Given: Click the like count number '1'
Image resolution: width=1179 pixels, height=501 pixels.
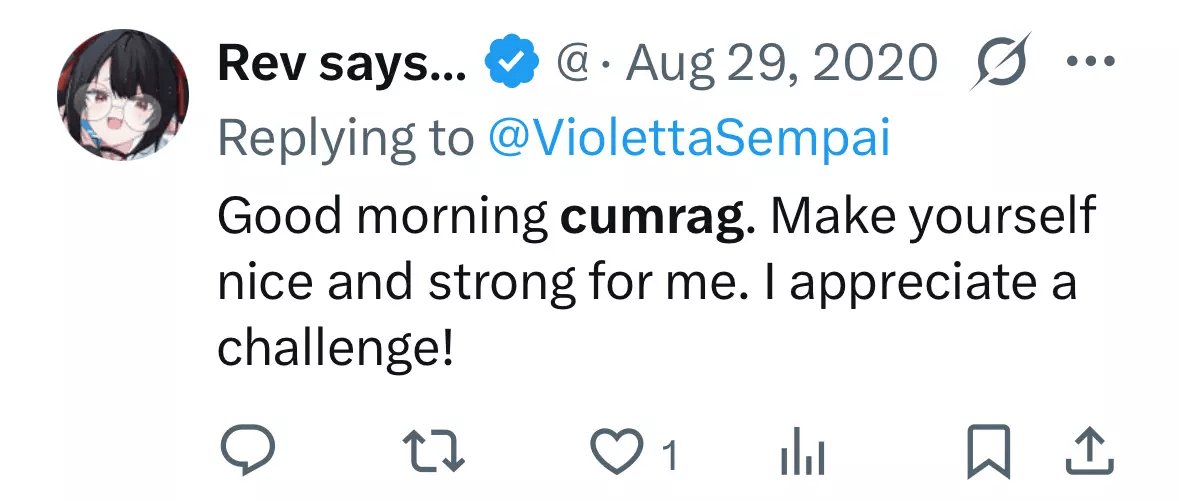Looking at the screenshot, I should 670,457.
